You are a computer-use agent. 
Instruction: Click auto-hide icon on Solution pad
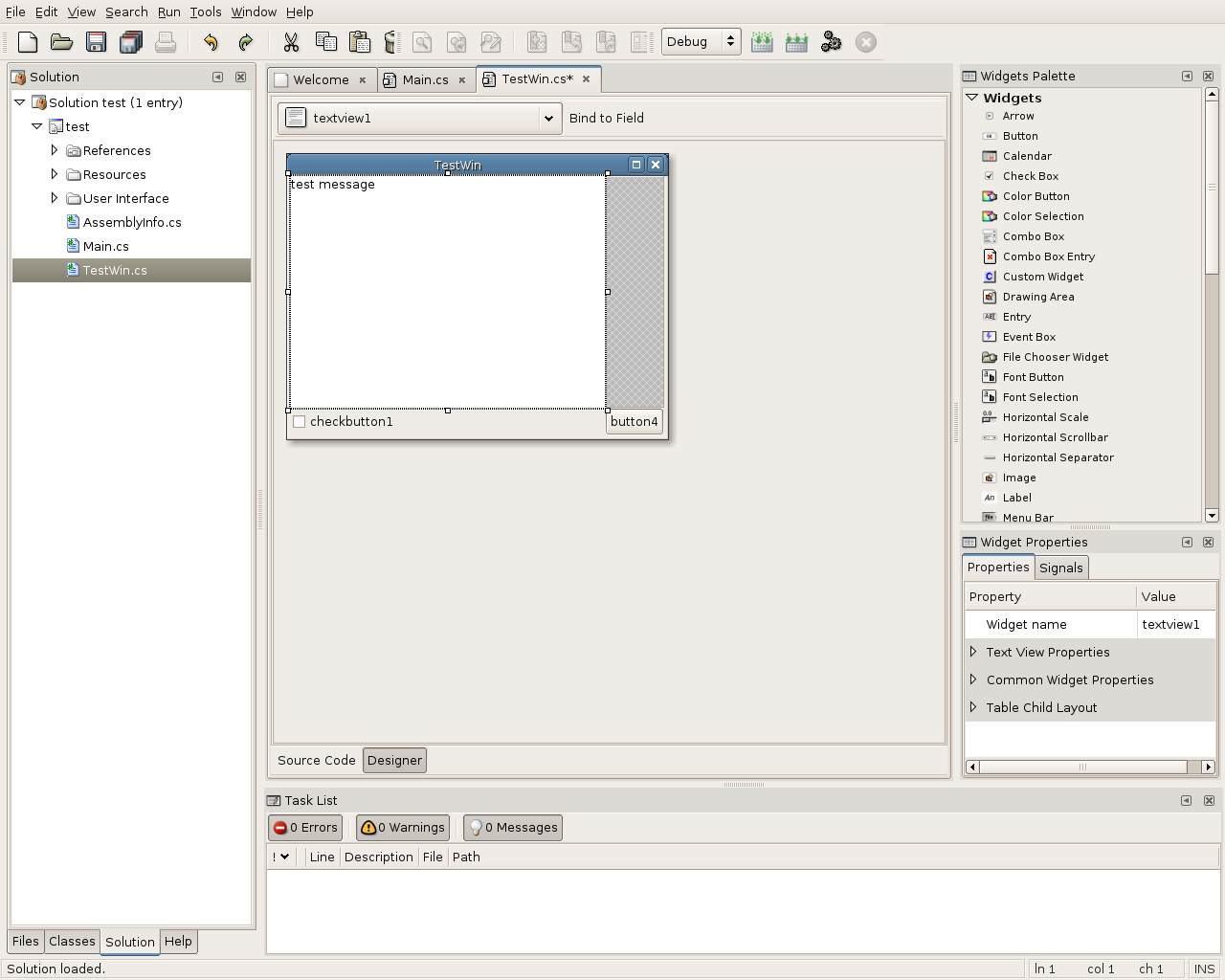217,77
